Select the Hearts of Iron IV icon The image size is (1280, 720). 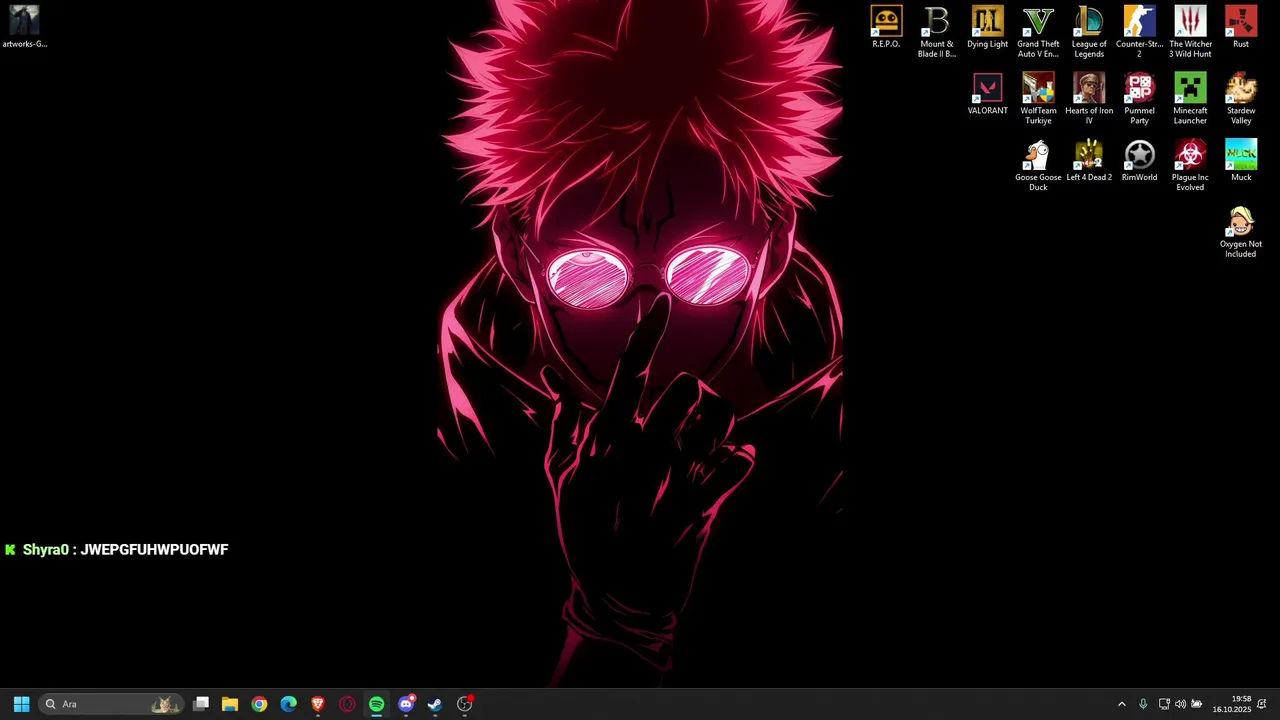tap(1089, 99)
